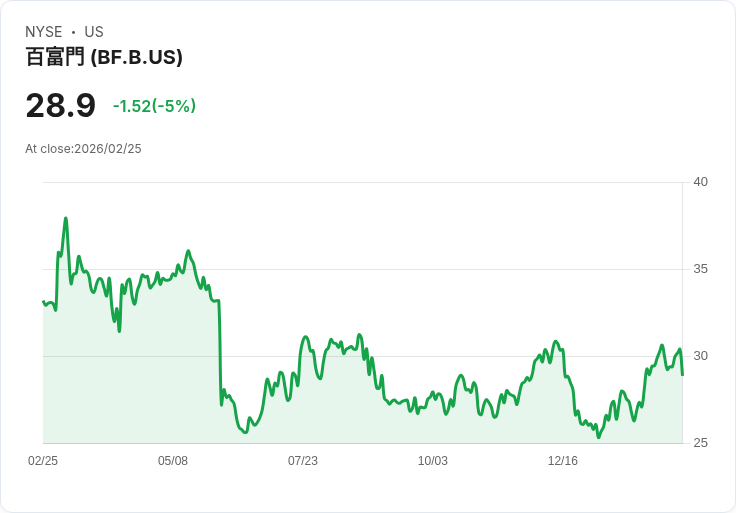Click the 30 price axis label
Image resolution: width=736 pixels, height=513 pixels.
pyautogui.click(x=700, y=356)
